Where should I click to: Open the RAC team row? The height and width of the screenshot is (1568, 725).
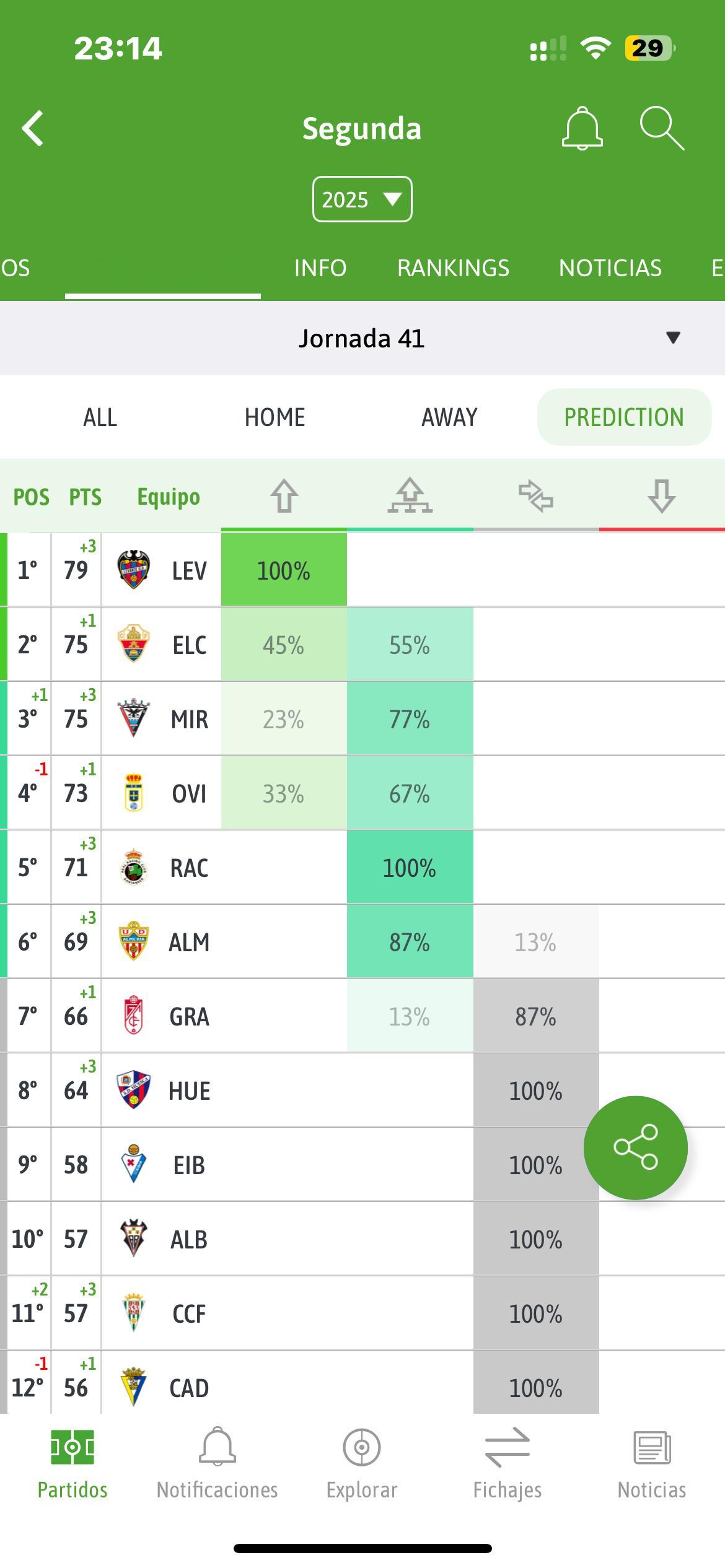362,867
